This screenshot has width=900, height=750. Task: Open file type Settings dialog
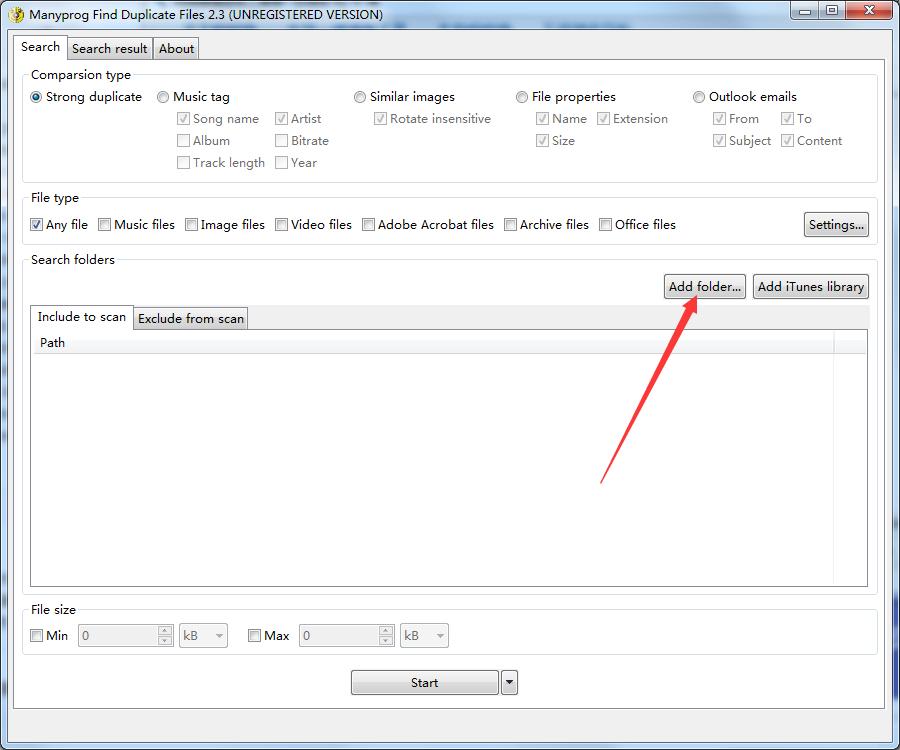pyautogui.click(x=836, y=224)
